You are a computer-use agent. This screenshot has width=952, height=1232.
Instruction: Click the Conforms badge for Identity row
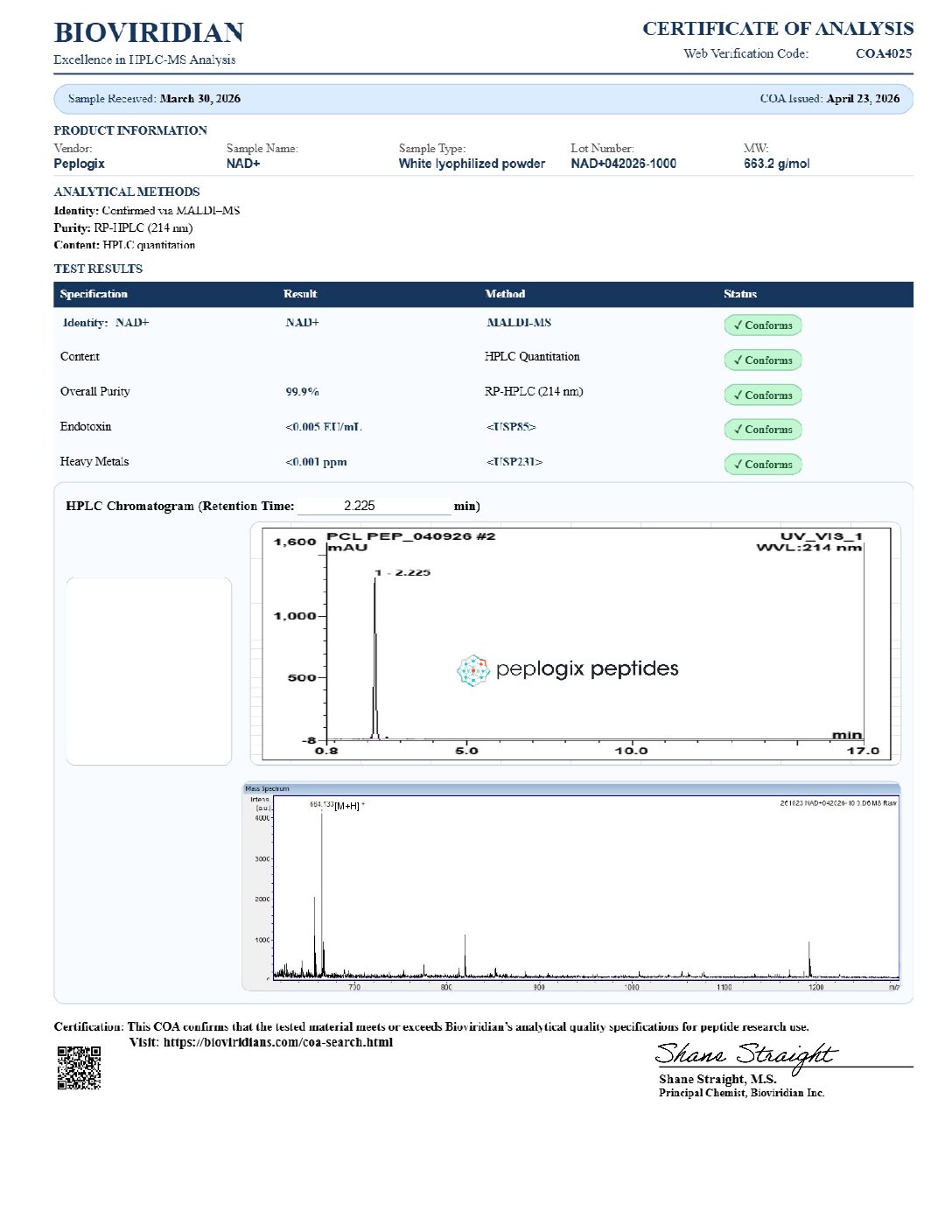(x=763, y=325)
